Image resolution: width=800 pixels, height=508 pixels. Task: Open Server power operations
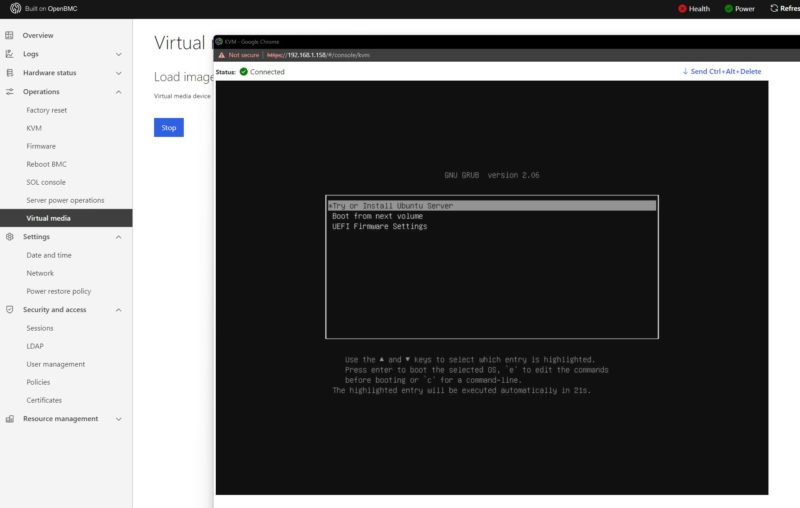click(66, 200)
